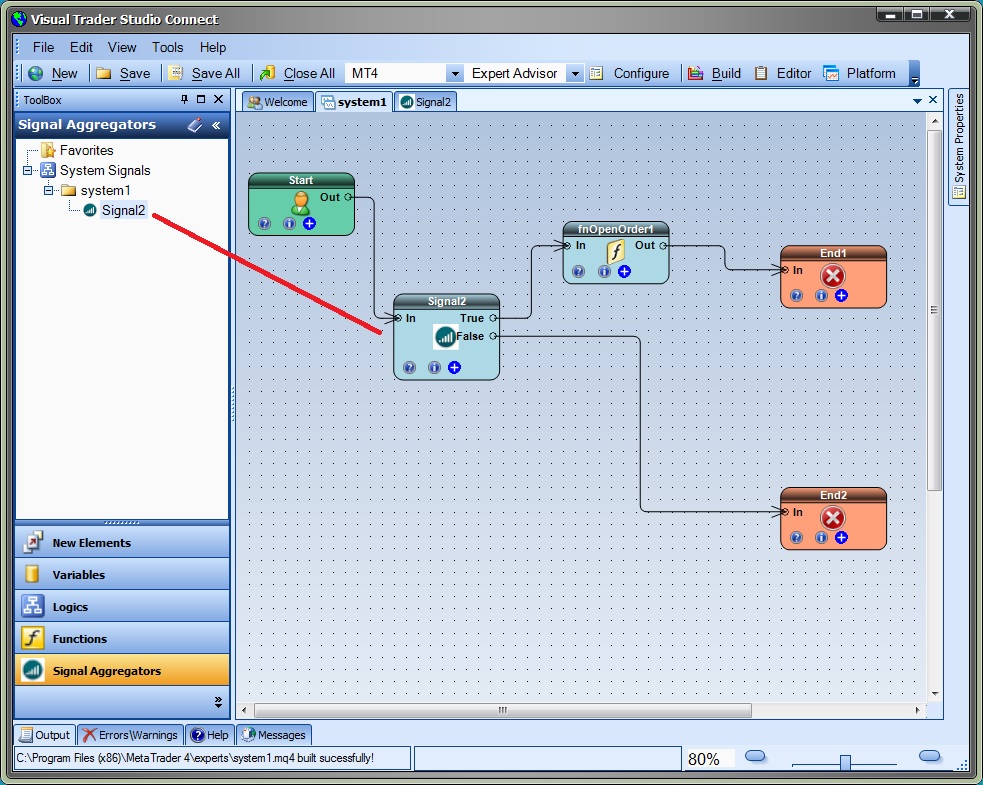Click the eraser icon in Signal Aggregators header
The height and width of the screenshot is (785, 983).
(x=195, y=125)
